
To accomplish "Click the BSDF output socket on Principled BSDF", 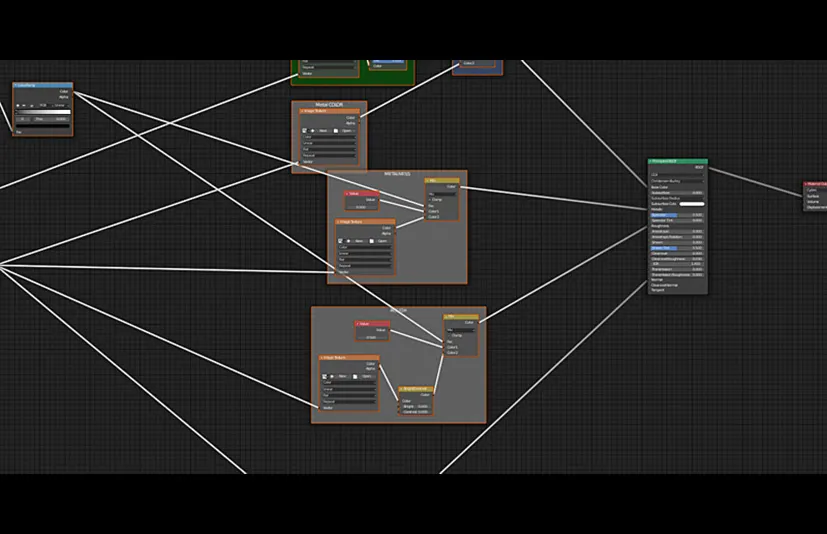I will pyautogui.click(x=708, y=167).
